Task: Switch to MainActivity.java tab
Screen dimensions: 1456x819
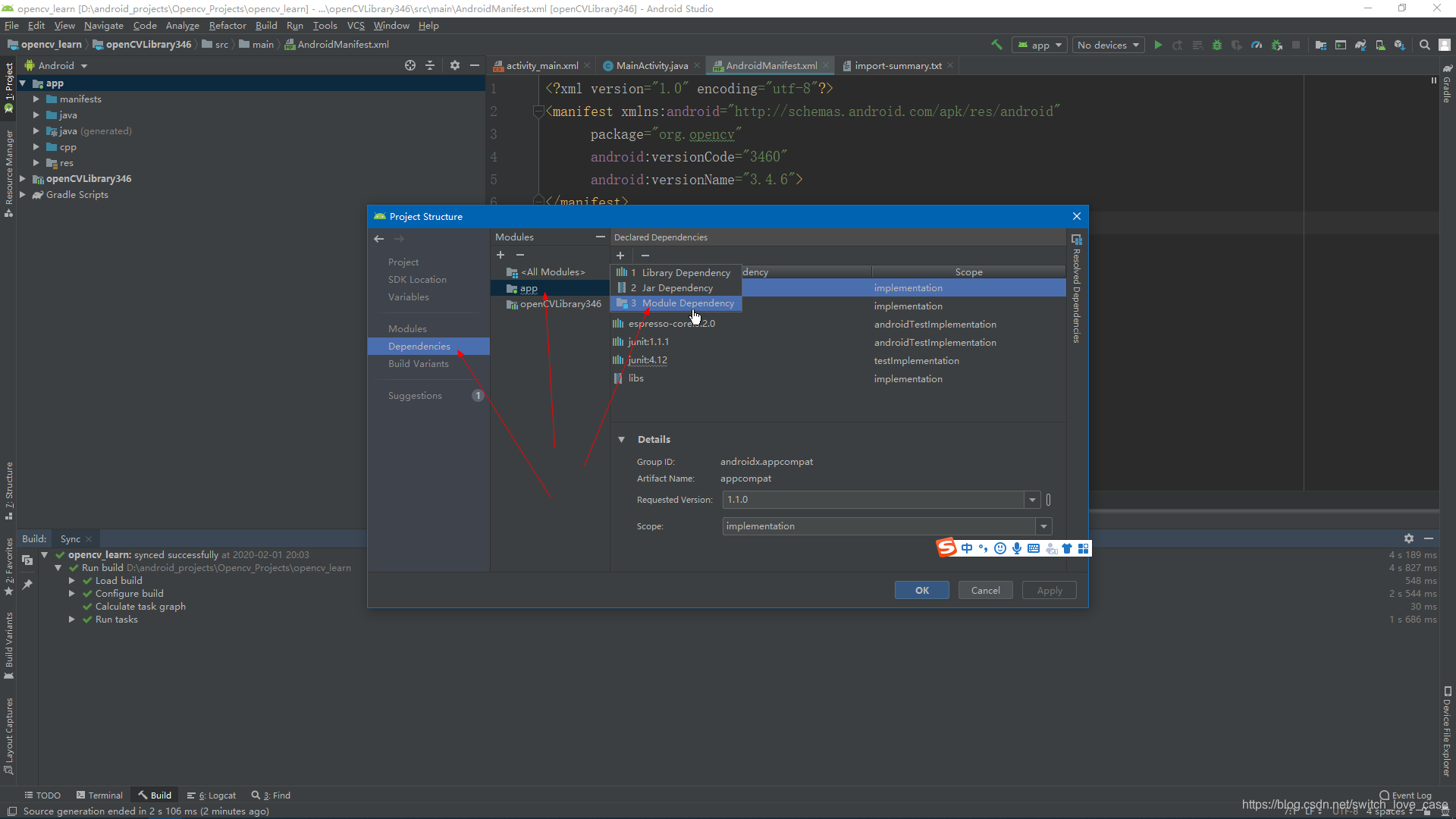Action: coord(651,65)
